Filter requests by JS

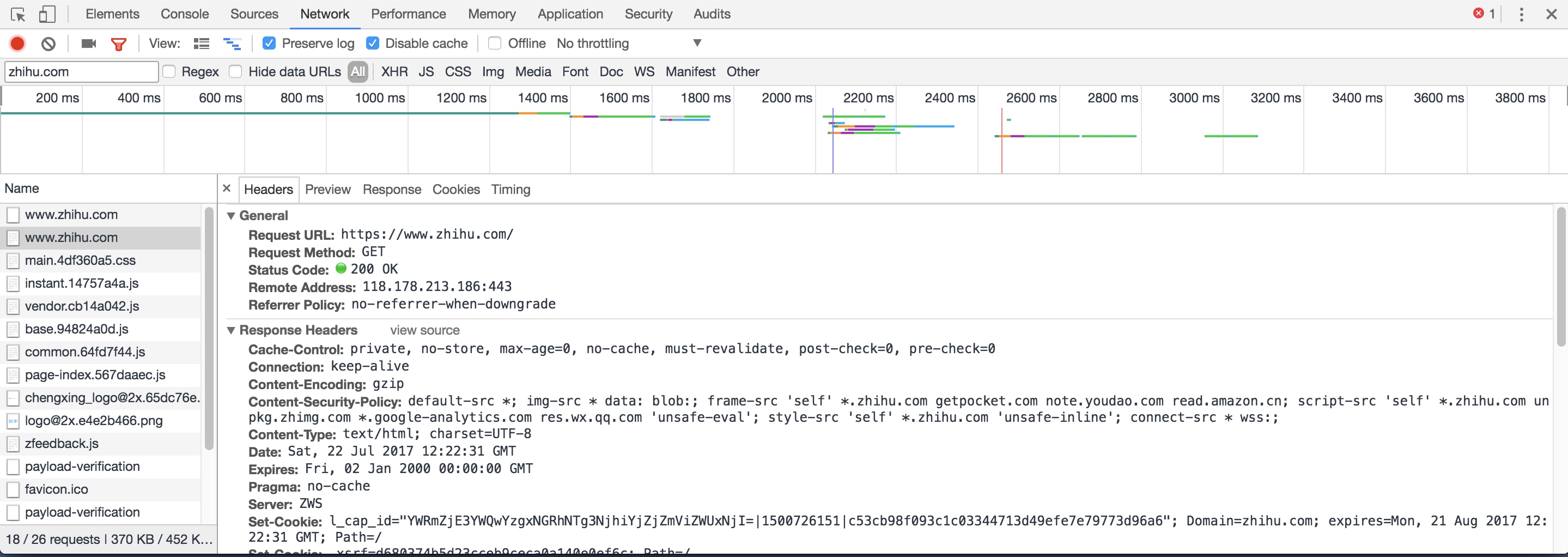pyautogui.click(x=426, y=72)
